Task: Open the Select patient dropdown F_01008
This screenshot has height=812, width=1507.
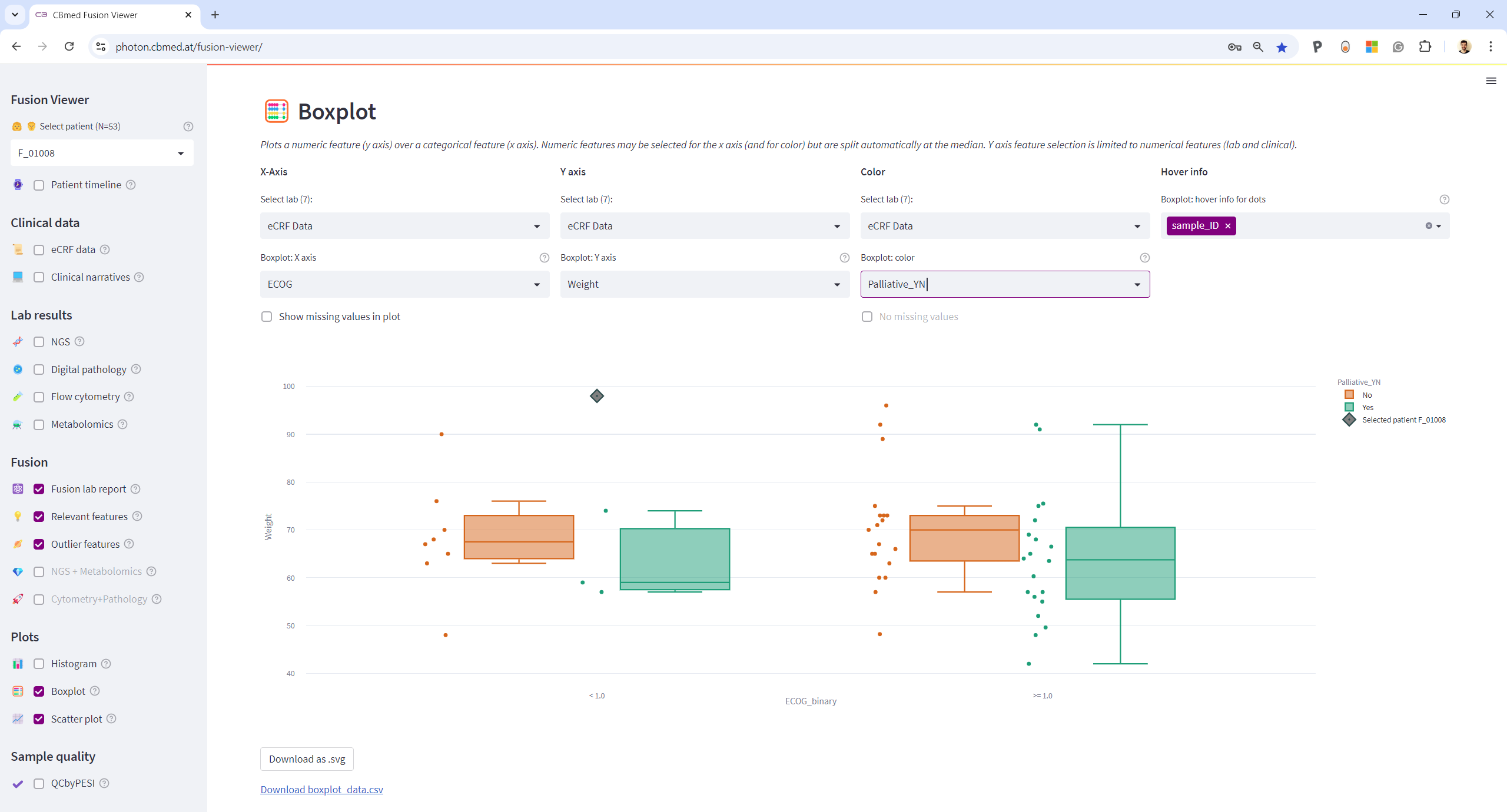Action: click(102, 153)
